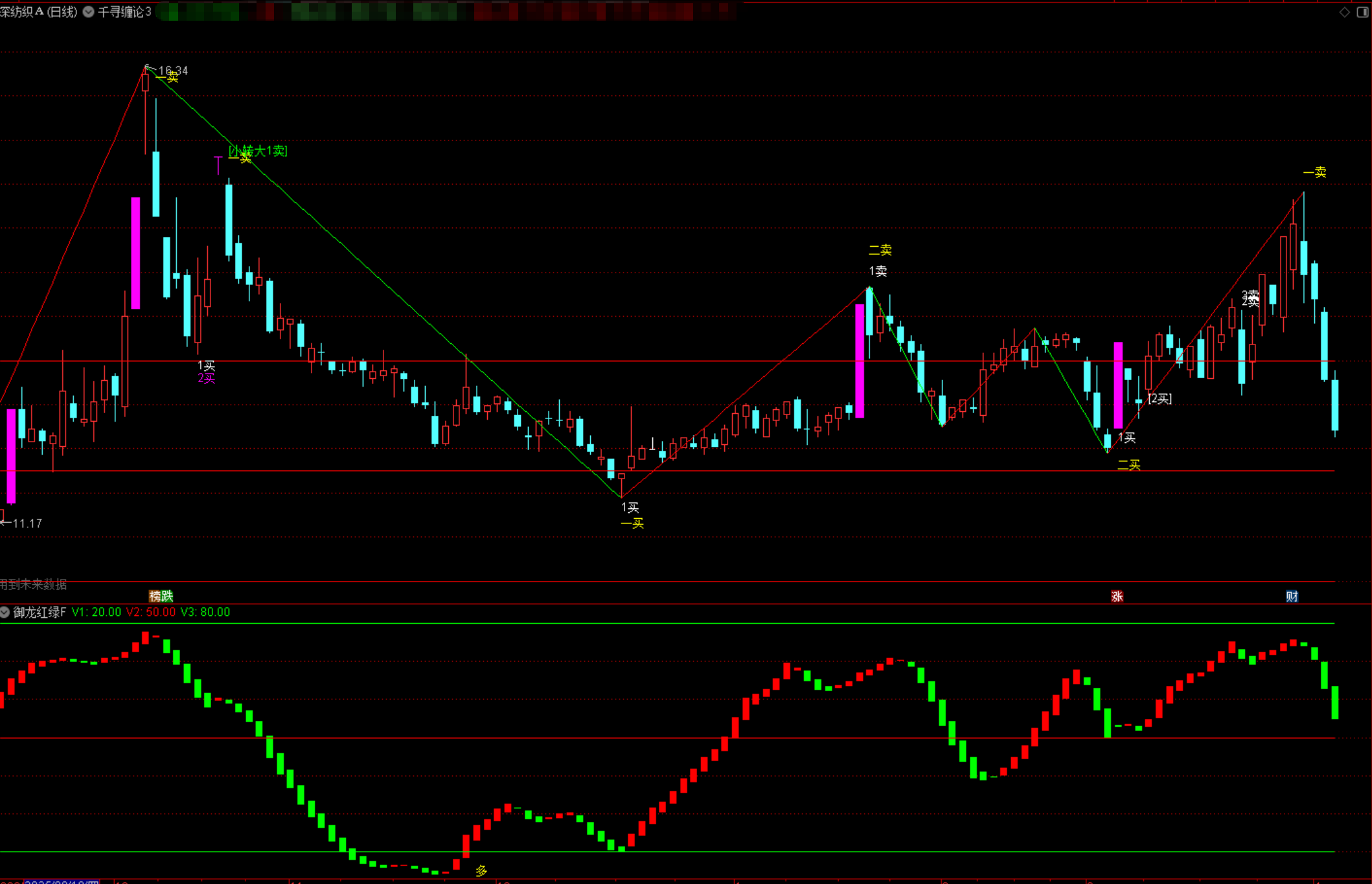Viewport: 1372px width, 884px height.
Task: Click the green 跌 event marker icon
Action: click(167, 596)
